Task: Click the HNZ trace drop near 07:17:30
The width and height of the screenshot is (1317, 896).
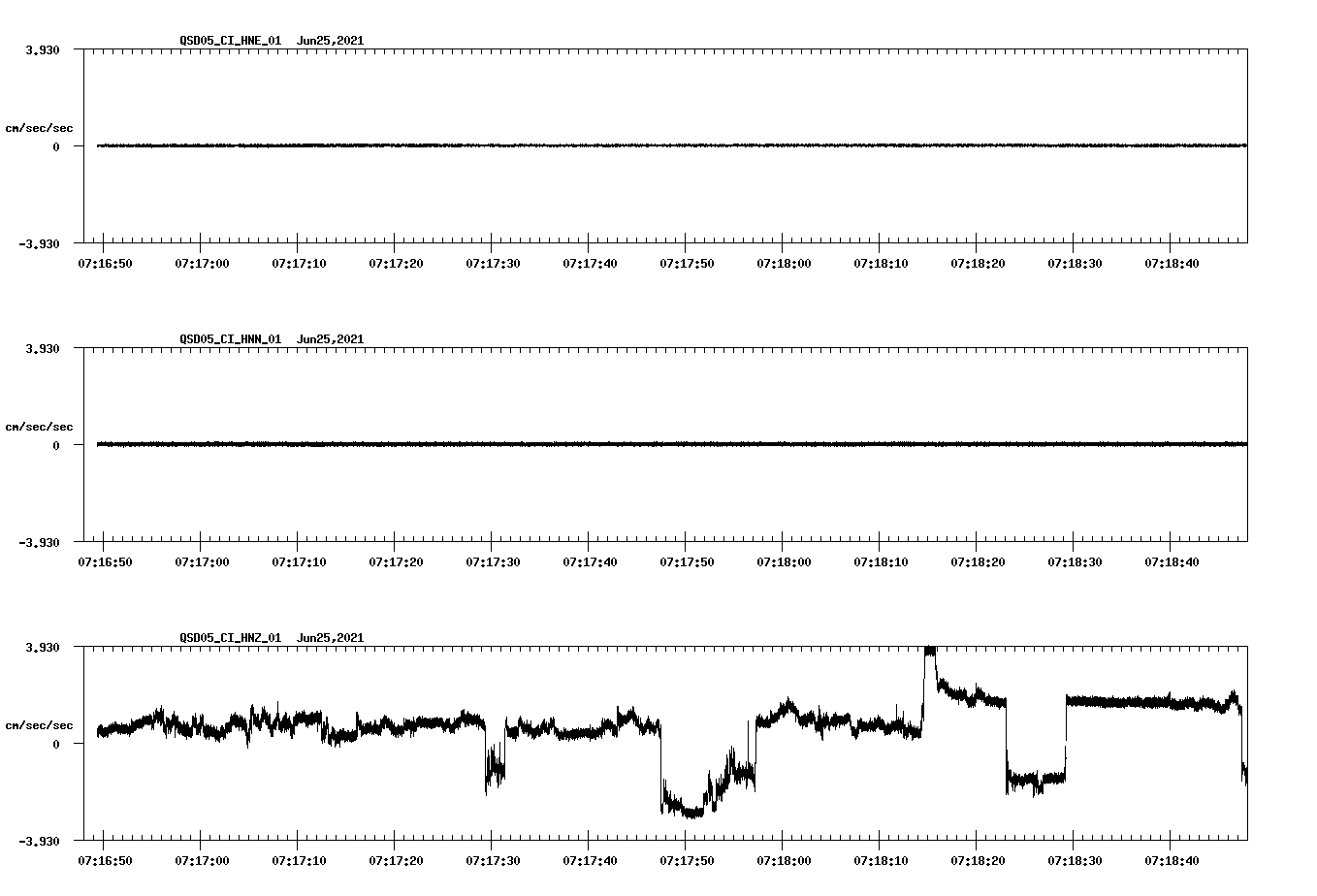Action: pos(495,769)
